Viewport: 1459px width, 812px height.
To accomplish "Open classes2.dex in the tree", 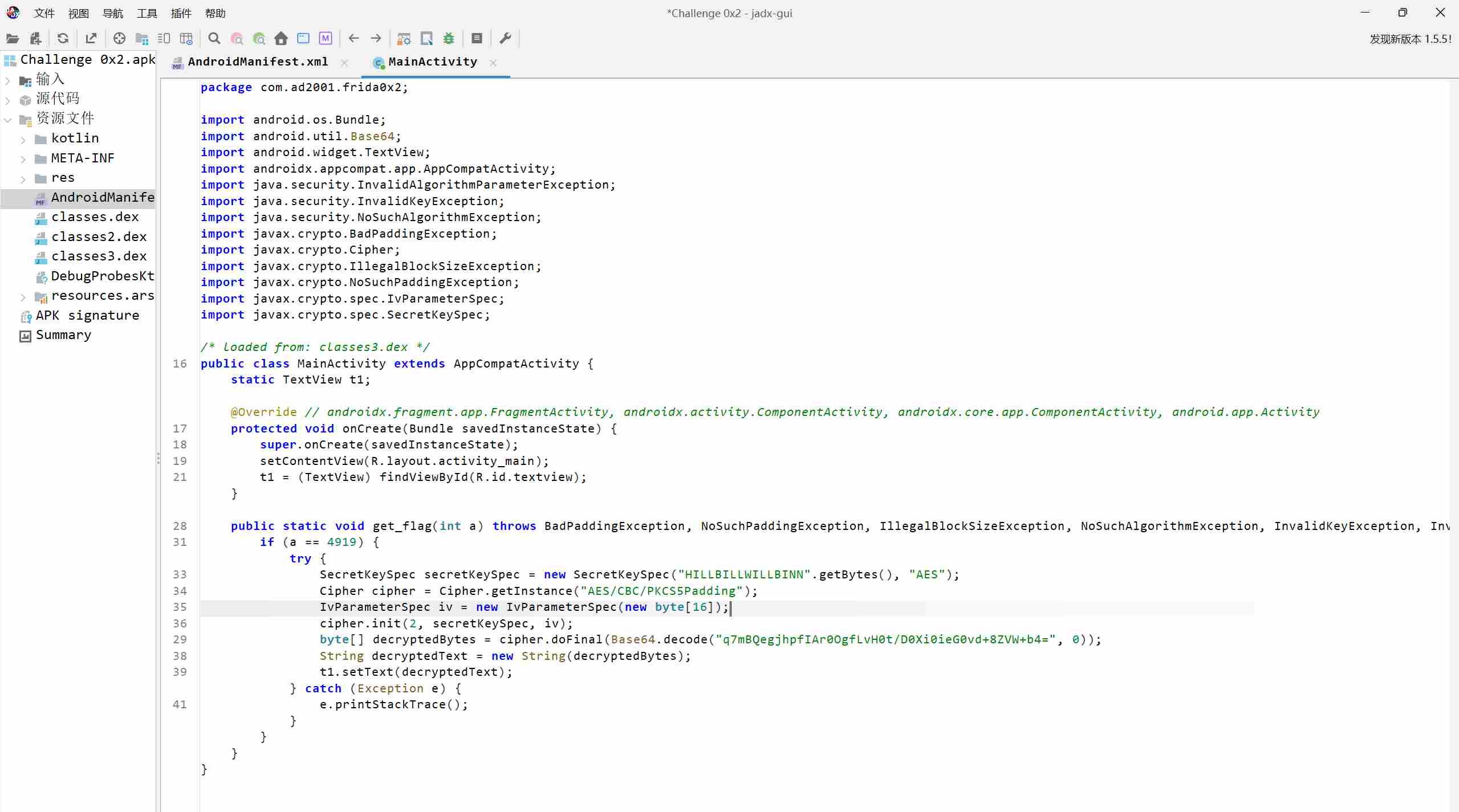I will [99, 237].
